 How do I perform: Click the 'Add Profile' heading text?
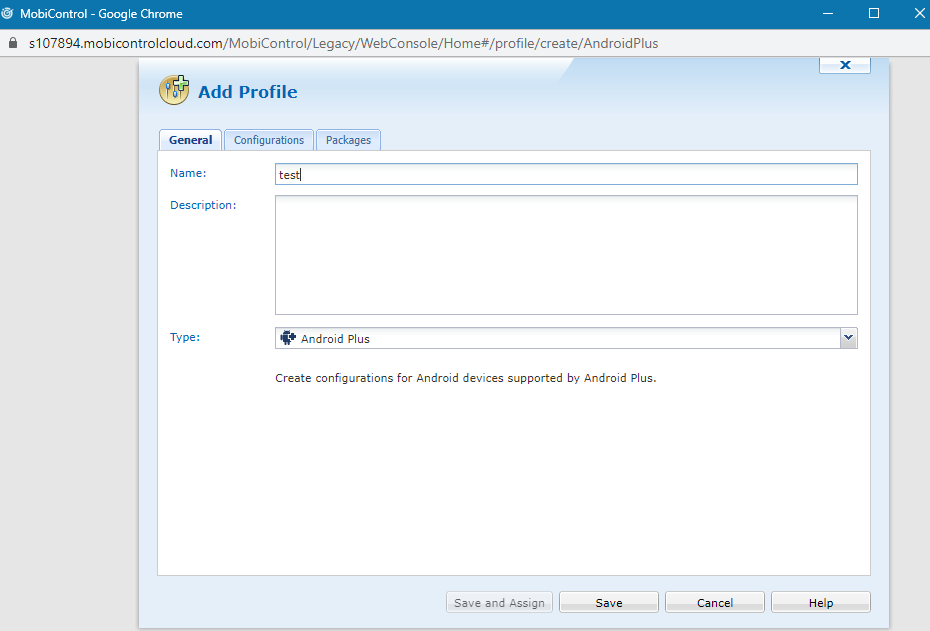pos(248,92)
